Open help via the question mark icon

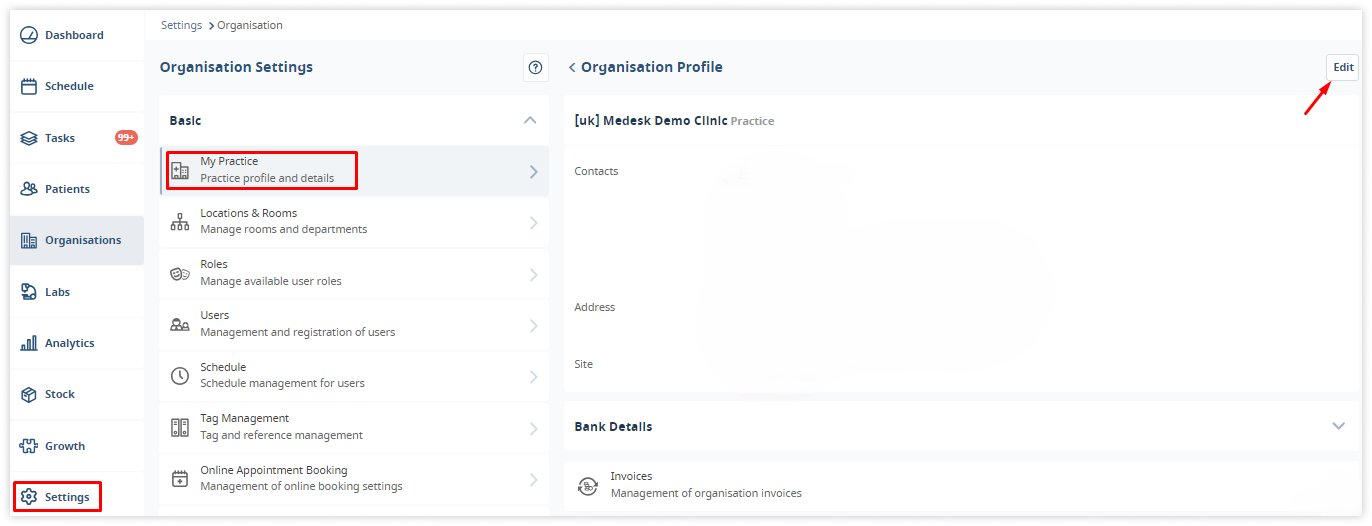pyautogui.click(x=535, y=67)
